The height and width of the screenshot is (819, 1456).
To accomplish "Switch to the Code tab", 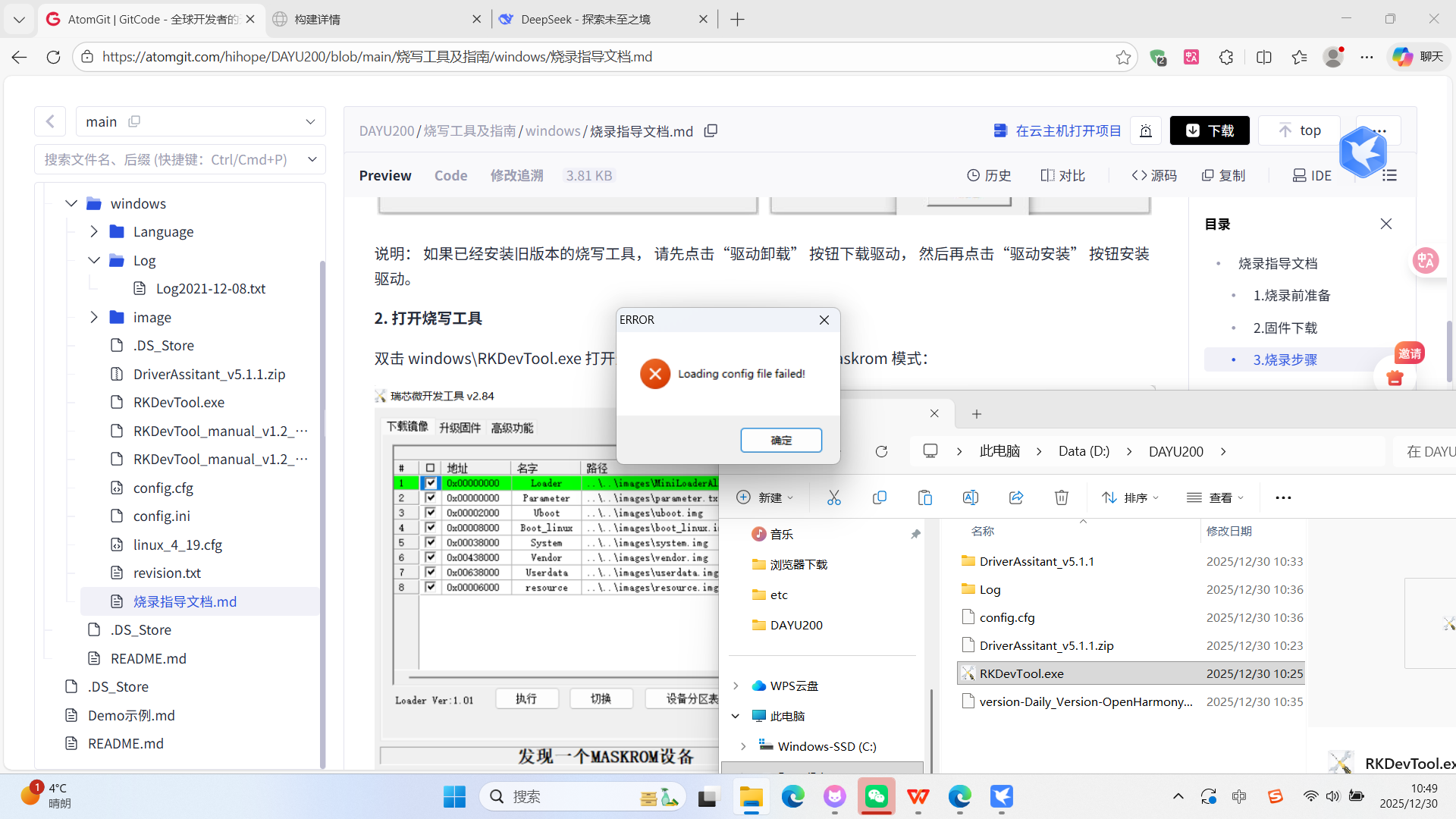I will pos(450,175).
